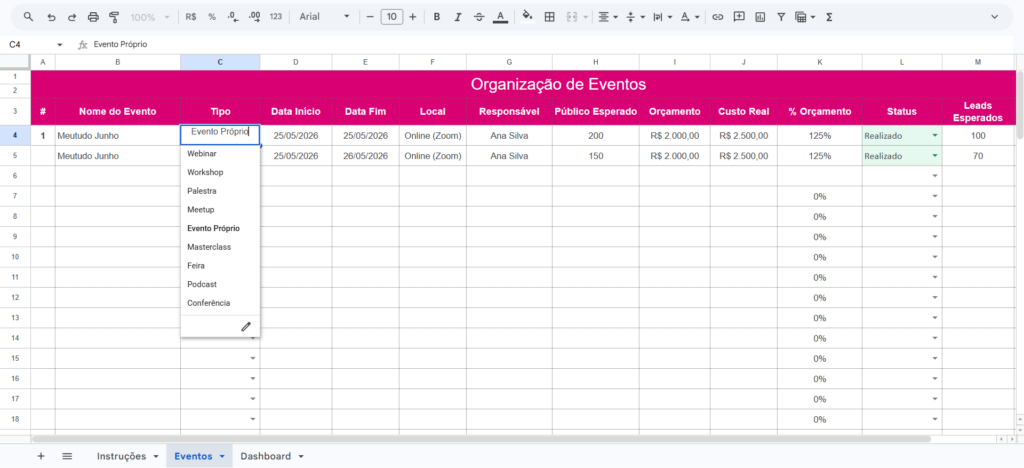This screenshot has width=1024, height=468.
Task: Open the filter views table icon dropdown
Action: 805,17
